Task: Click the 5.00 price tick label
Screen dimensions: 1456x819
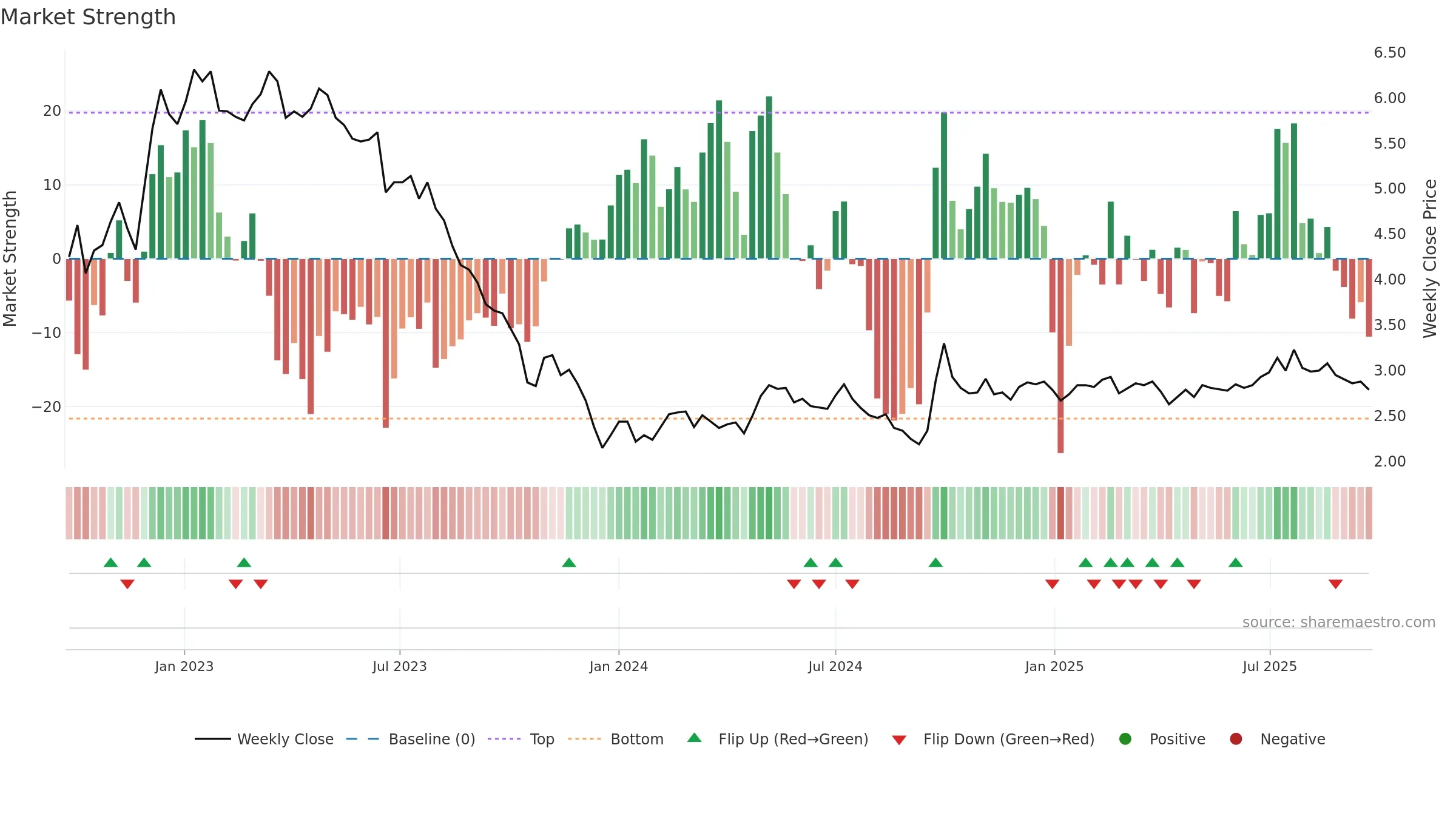Action: coord(1390,188)
